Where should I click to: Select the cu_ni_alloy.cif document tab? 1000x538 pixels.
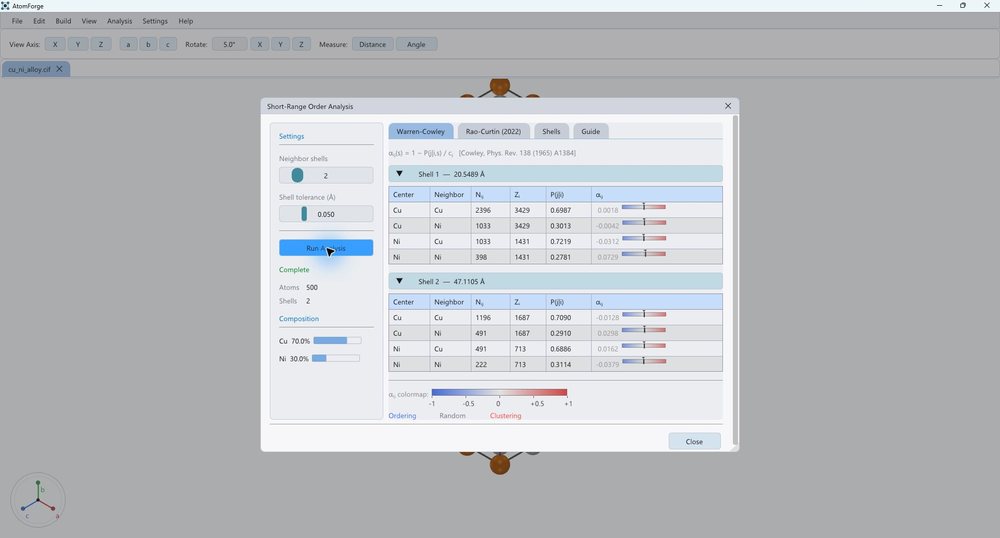point(29,69)
